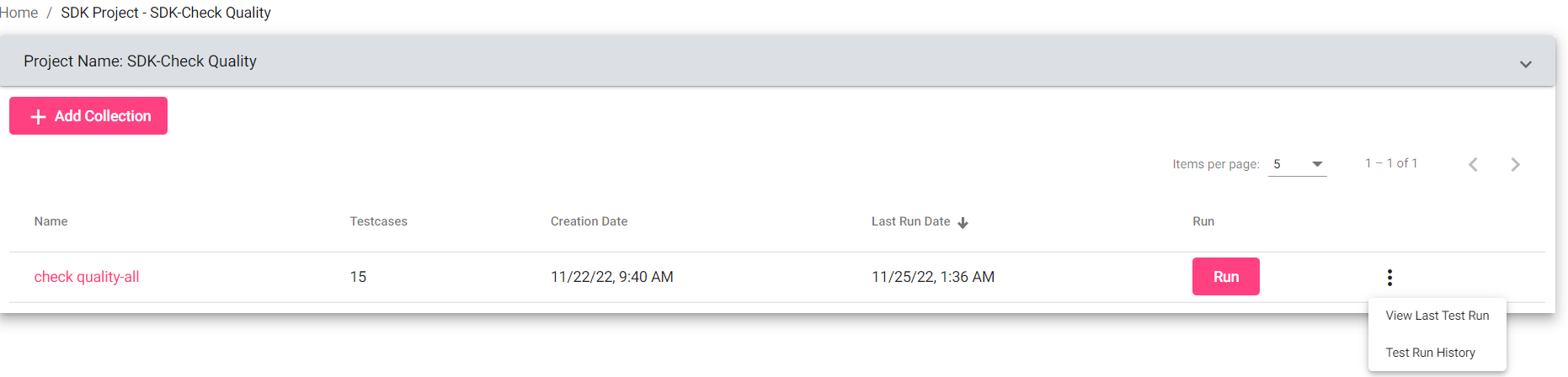1568x377 pixels.
Task: Collapse the Project Name panel chevron
Action: pyautogui.click(x=1525, y=65)
